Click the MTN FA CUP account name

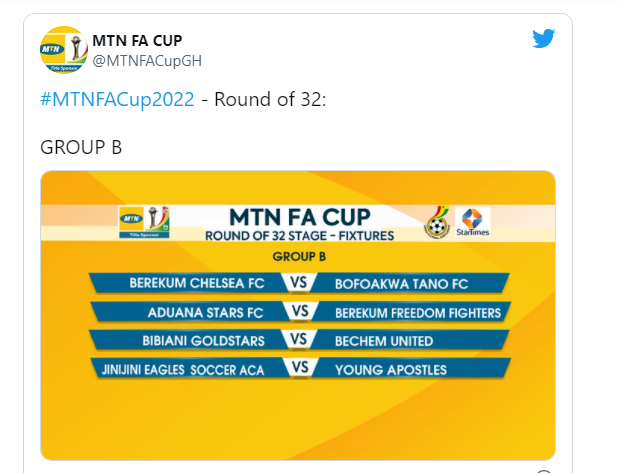137,40
